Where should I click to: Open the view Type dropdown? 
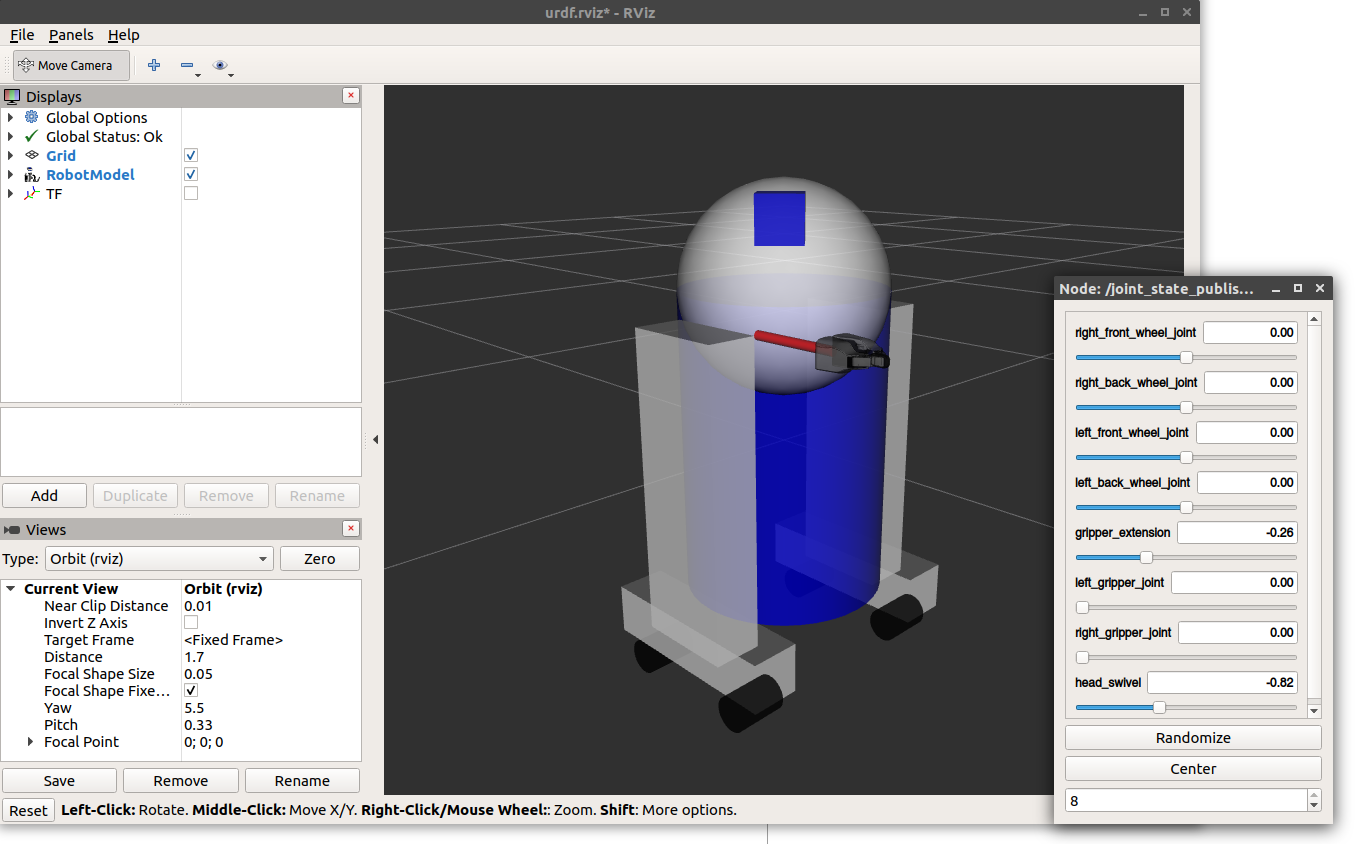[x=160, y=559]
